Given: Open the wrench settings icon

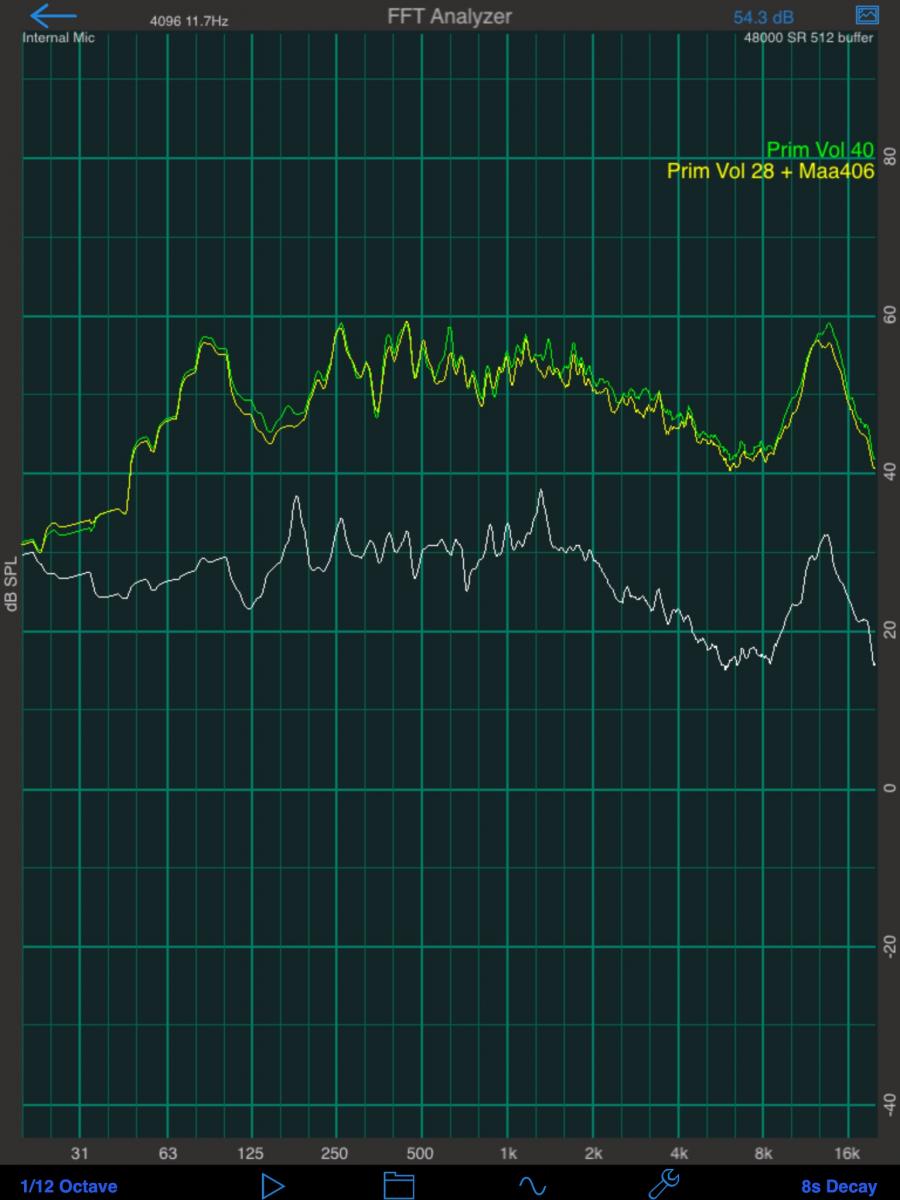Looking at the screenshot, I should (x=664, y=1185).
